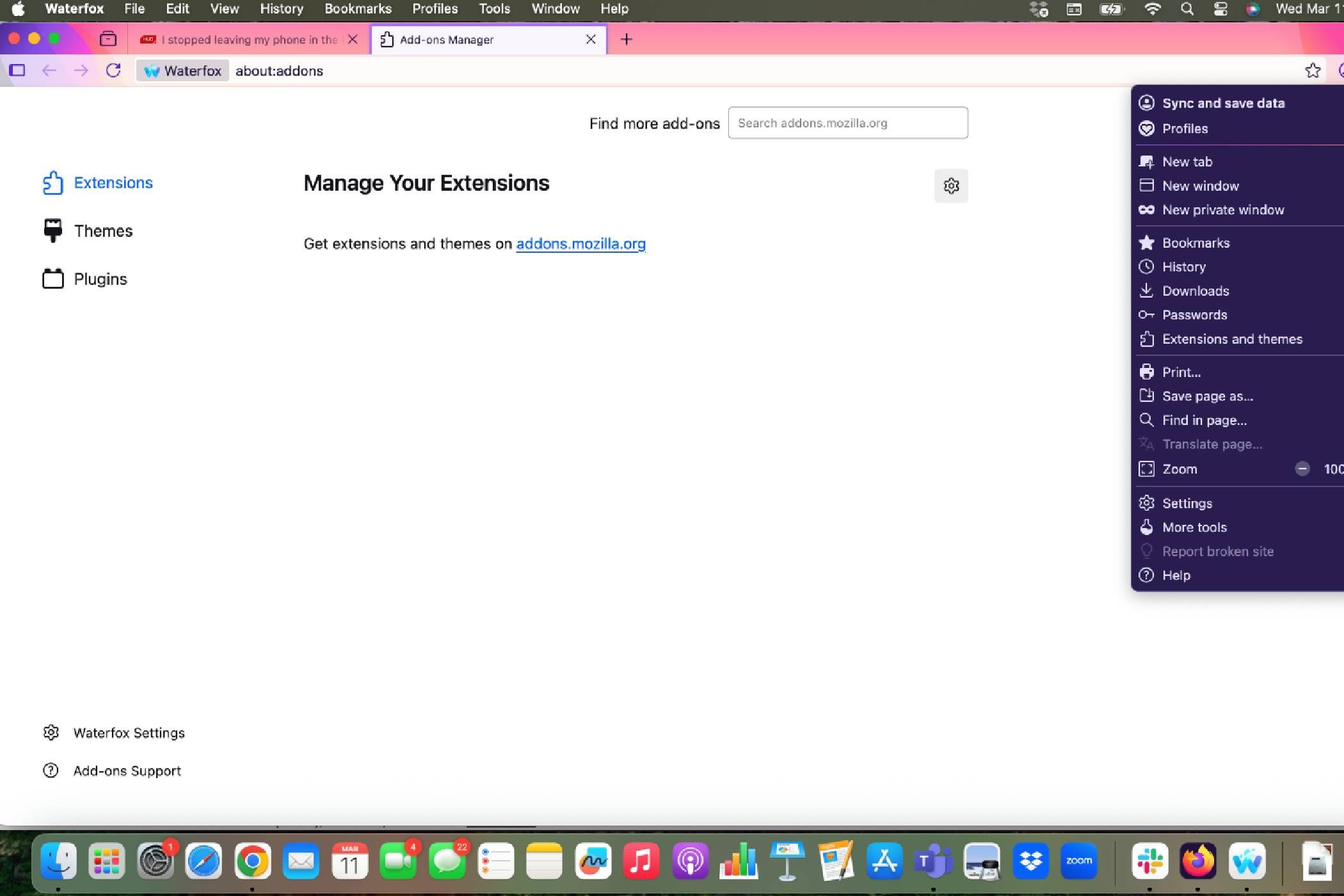Open the Tools menu in the menu bar

coord(494,9)
